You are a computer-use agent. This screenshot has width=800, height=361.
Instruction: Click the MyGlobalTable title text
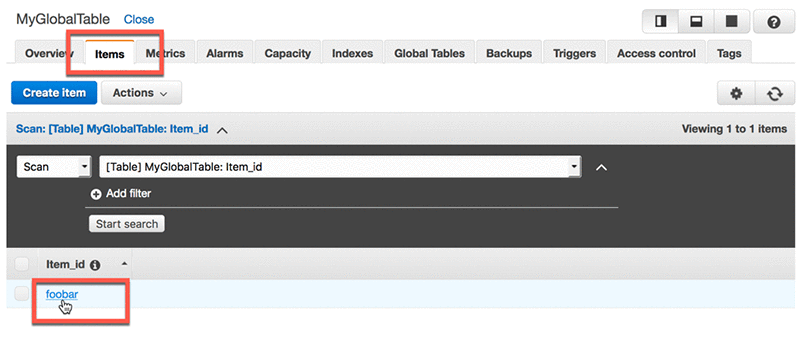click(x=63, y=19)
